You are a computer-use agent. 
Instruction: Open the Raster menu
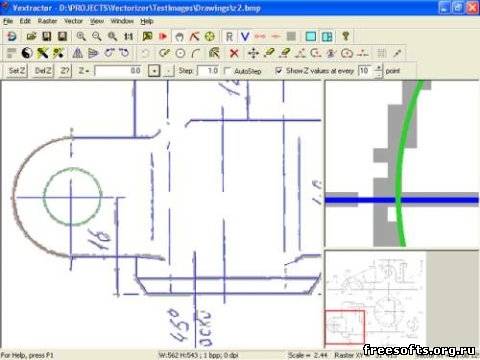pyautogui.click(x=47, y=21)
